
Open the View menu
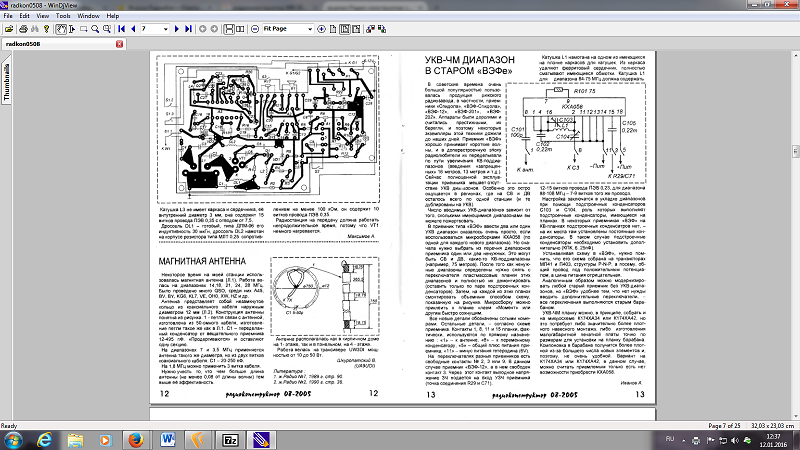click(x=39, y=17)
